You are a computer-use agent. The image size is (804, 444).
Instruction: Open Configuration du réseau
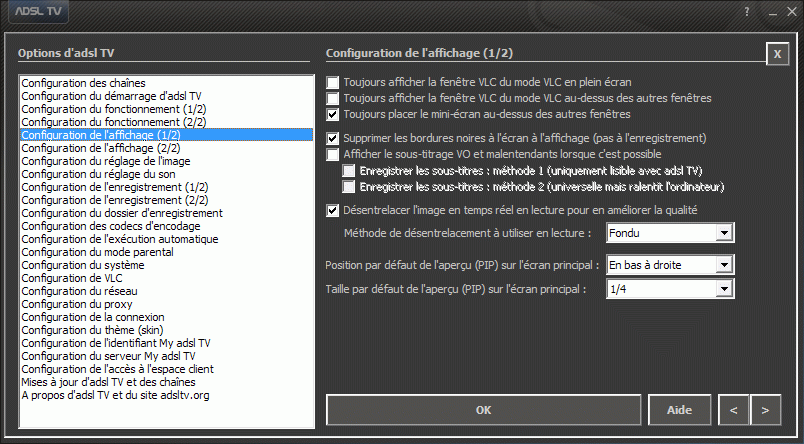[167, 291]
